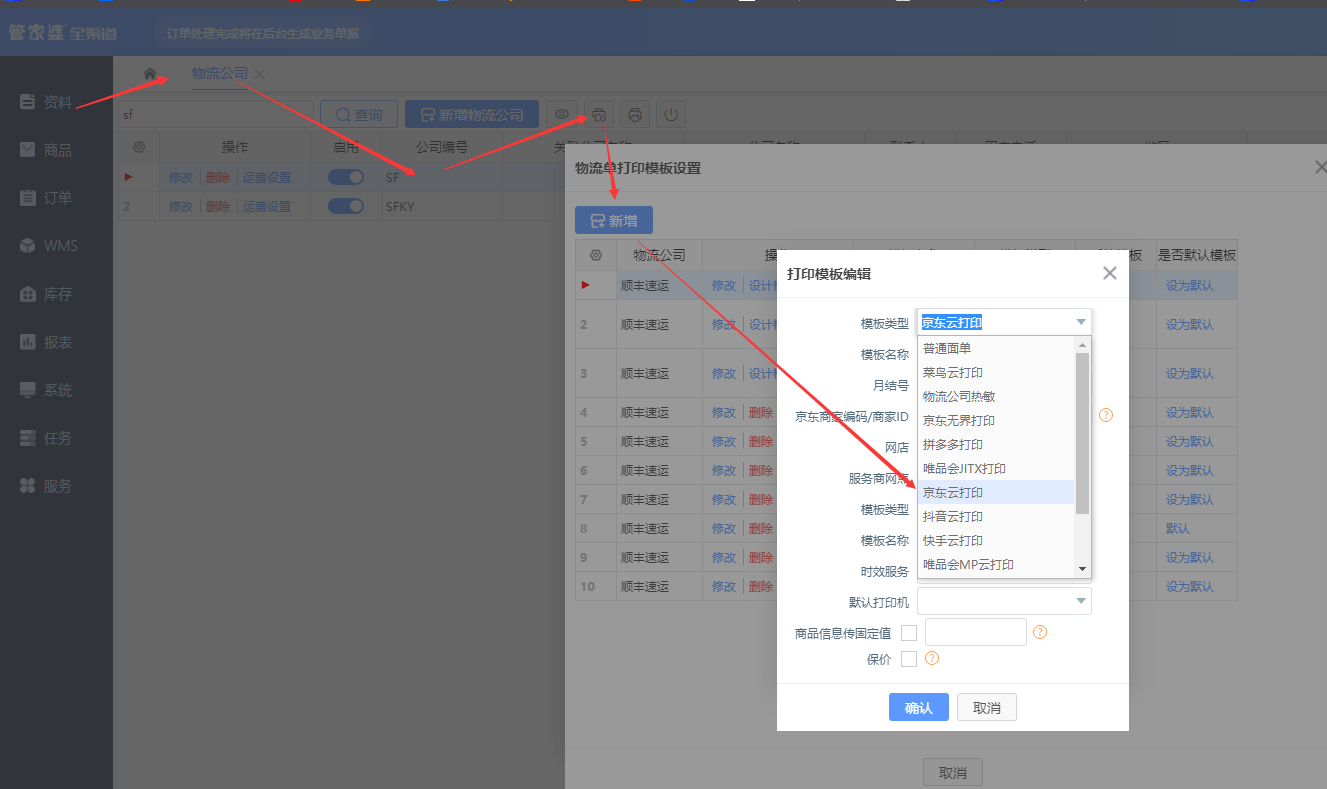This screenshot has width=1327, height=789.
Task: Open the 模板类型 dropdown showing 京东云打印
Action: (x=1004, y=322)
